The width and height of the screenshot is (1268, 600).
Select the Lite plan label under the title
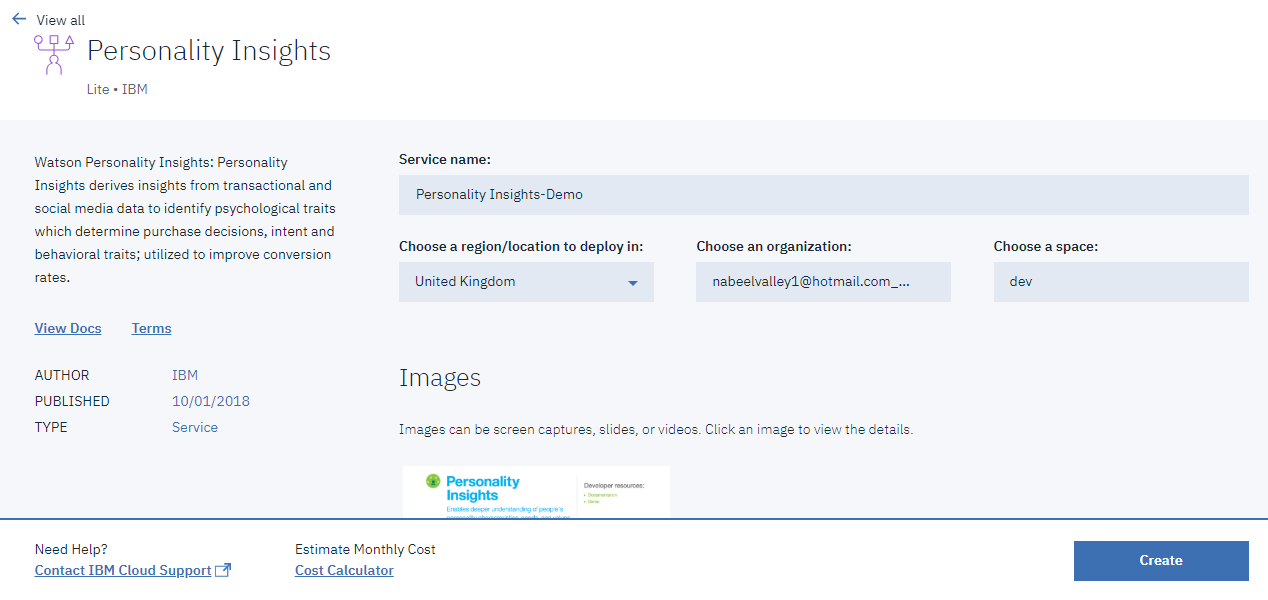pyautogui.click(x=97, y=89)
